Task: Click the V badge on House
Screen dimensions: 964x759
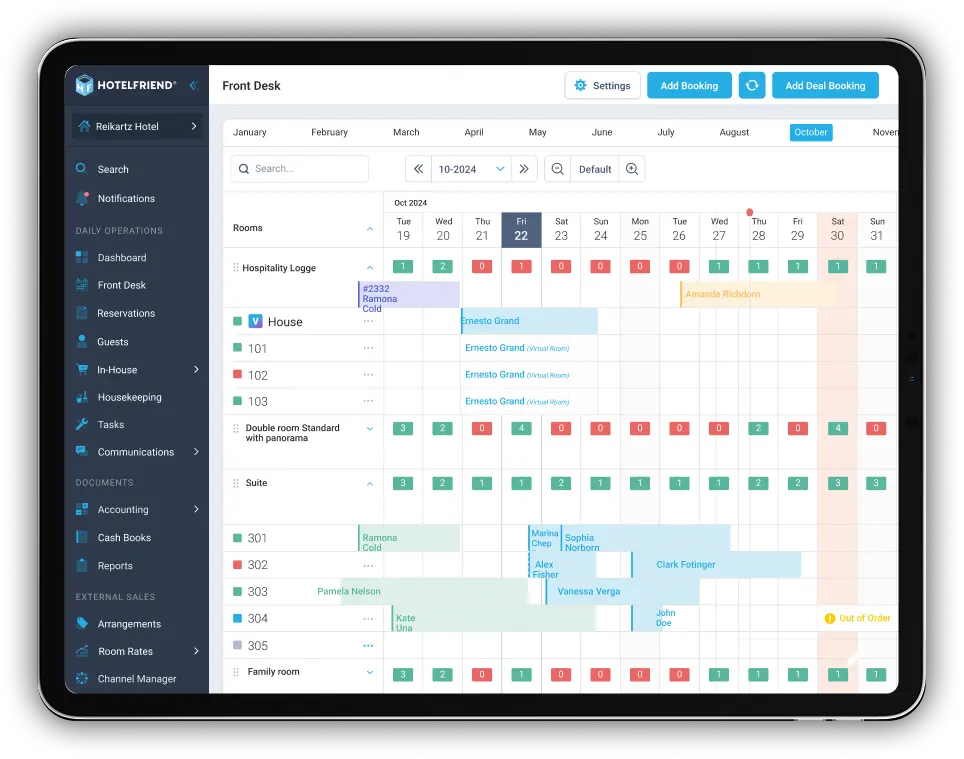Action: pyautogui.click(x=255, y=321)
